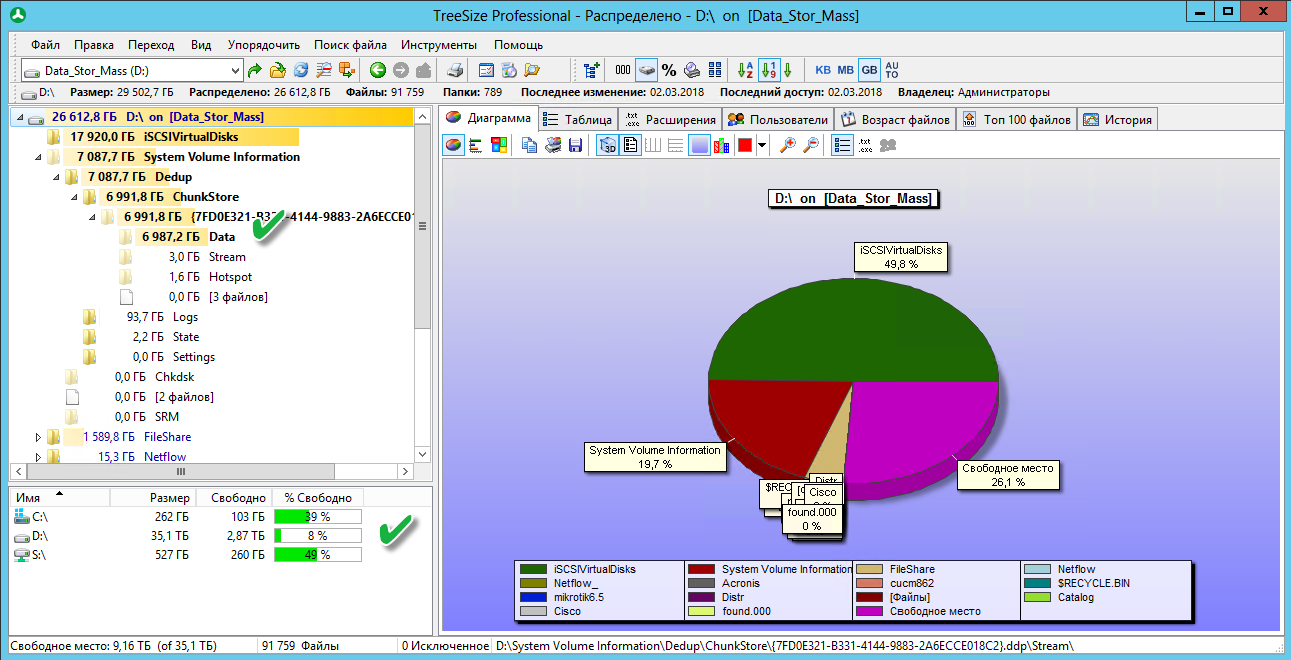Screen dimensions: 1291x660
Task: Collapse the Dedup folder node
Action: (x=55, y=177)
